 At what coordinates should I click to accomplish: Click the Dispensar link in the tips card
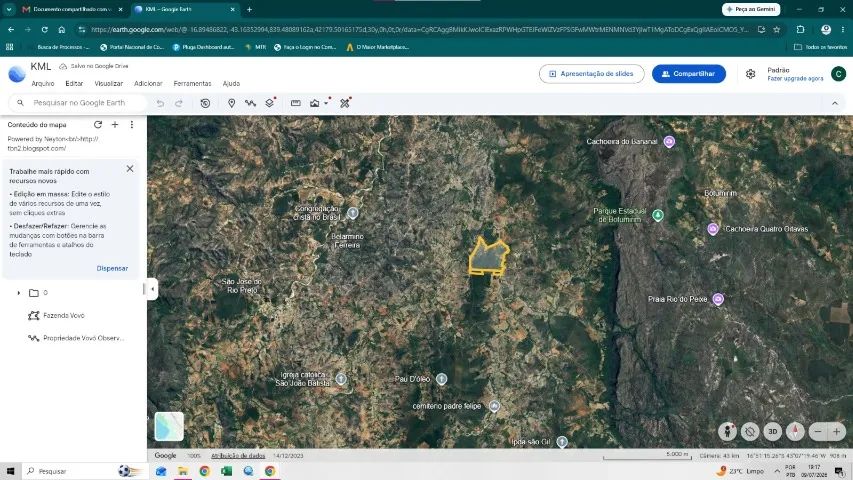click(112, 268)
